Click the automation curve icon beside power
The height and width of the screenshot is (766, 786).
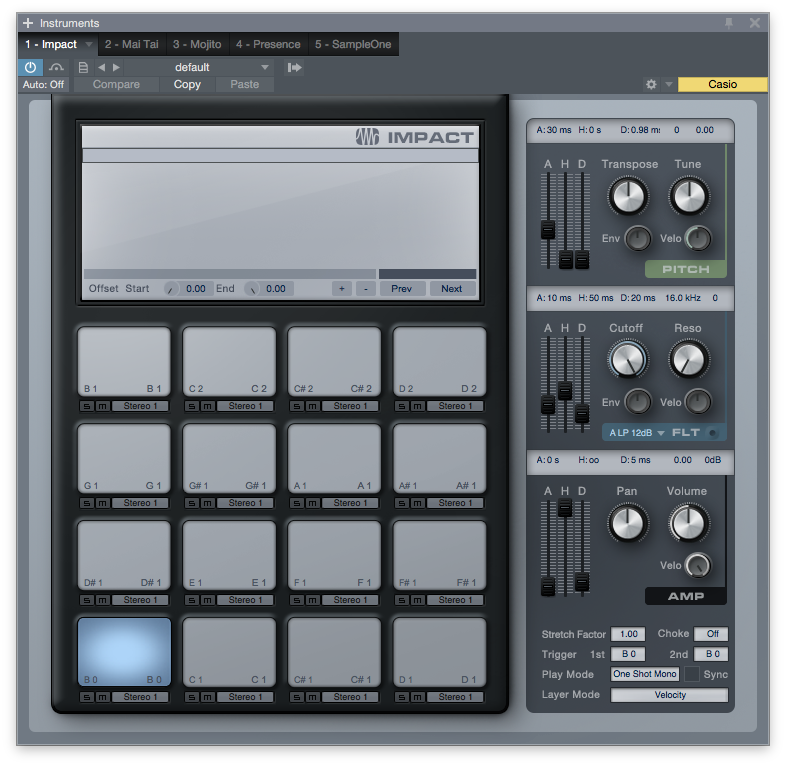coord(57,67)
